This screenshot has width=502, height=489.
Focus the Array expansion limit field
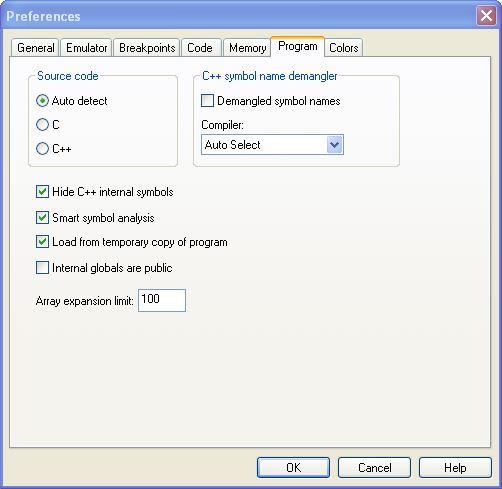162,300
